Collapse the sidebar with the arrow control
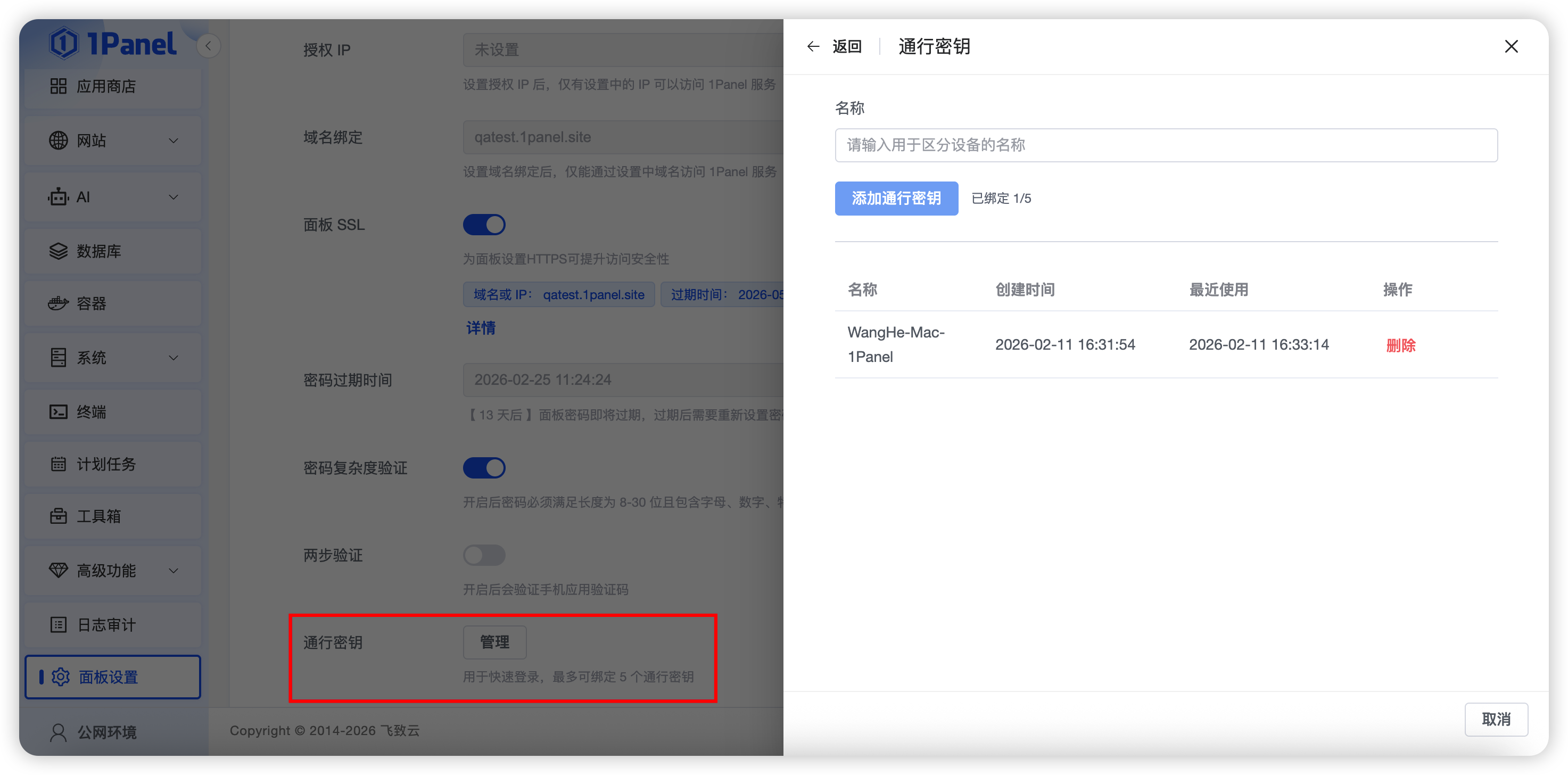 [x=209, y=46]
